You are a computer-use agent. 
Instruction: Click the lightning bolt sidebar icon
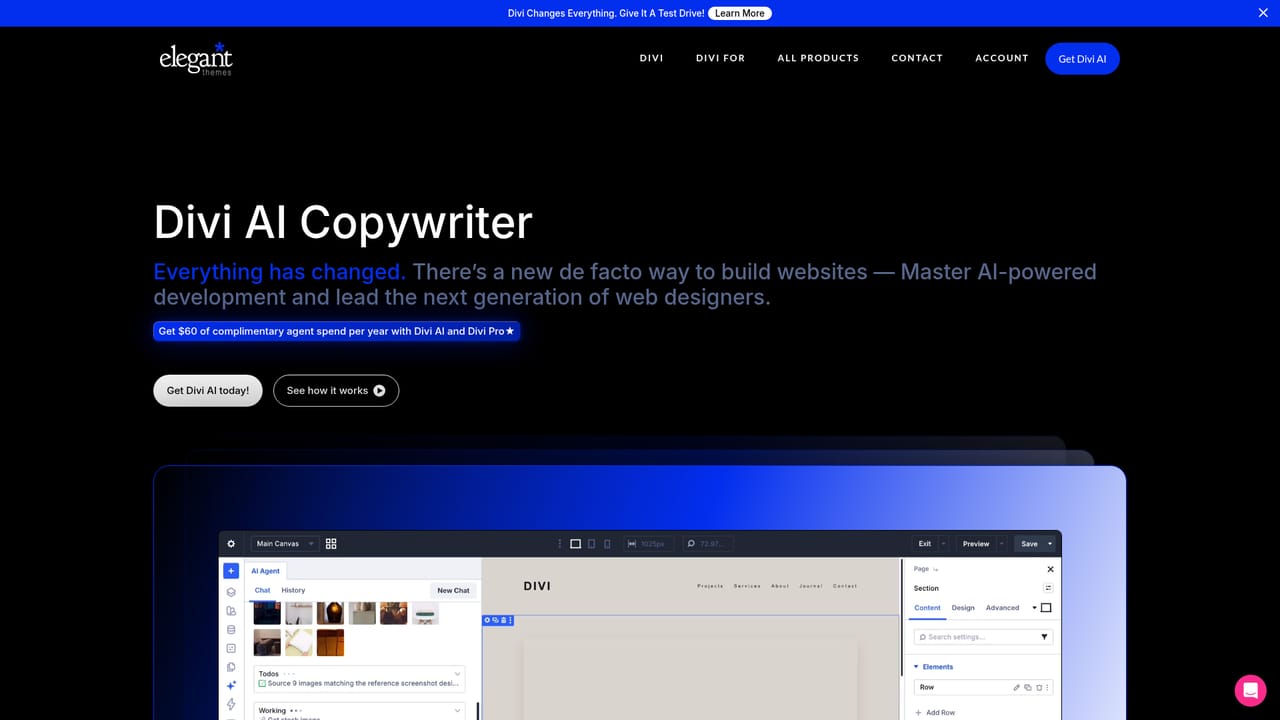tap(231, 704)
